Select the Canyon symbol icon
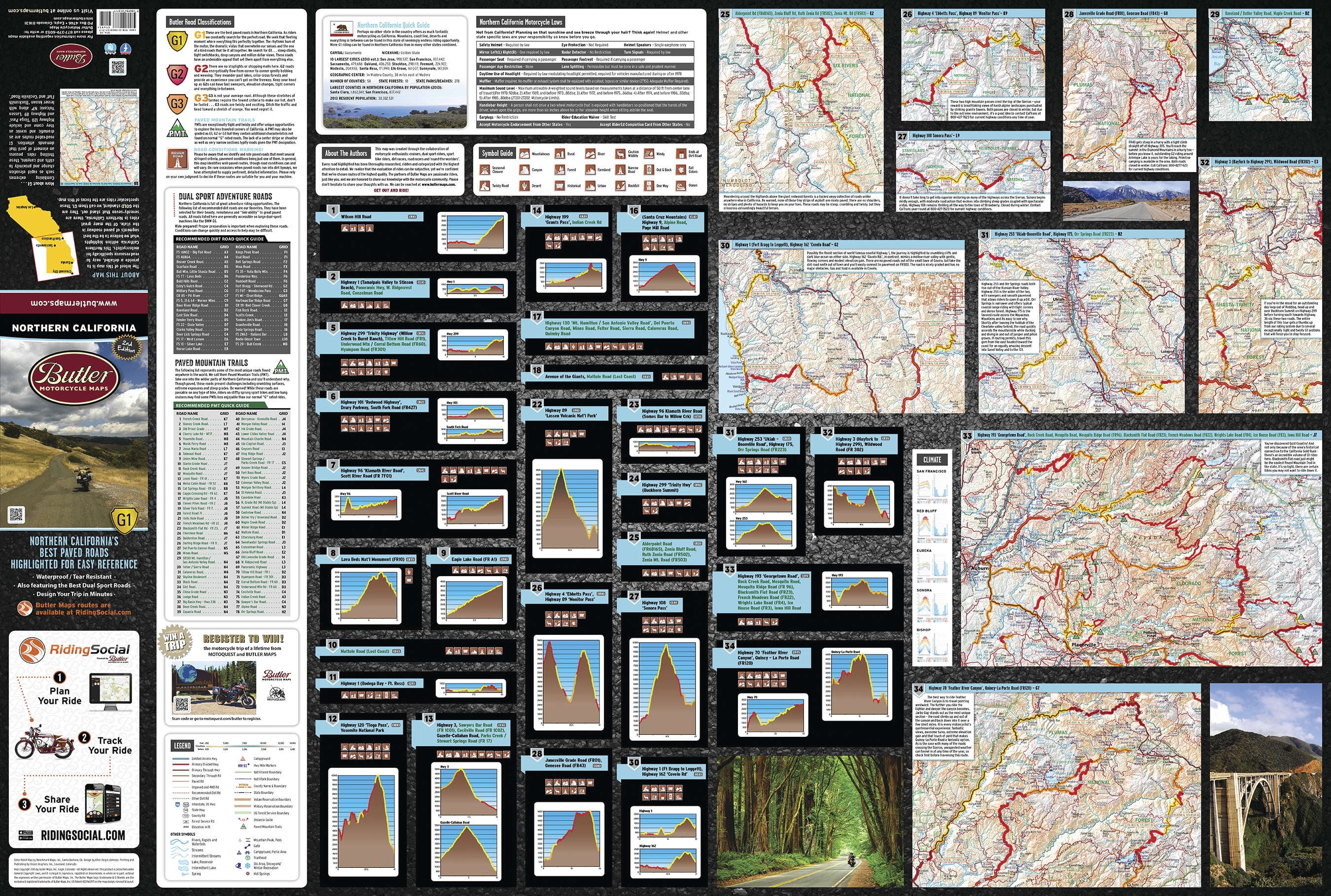 click(525, 170)
